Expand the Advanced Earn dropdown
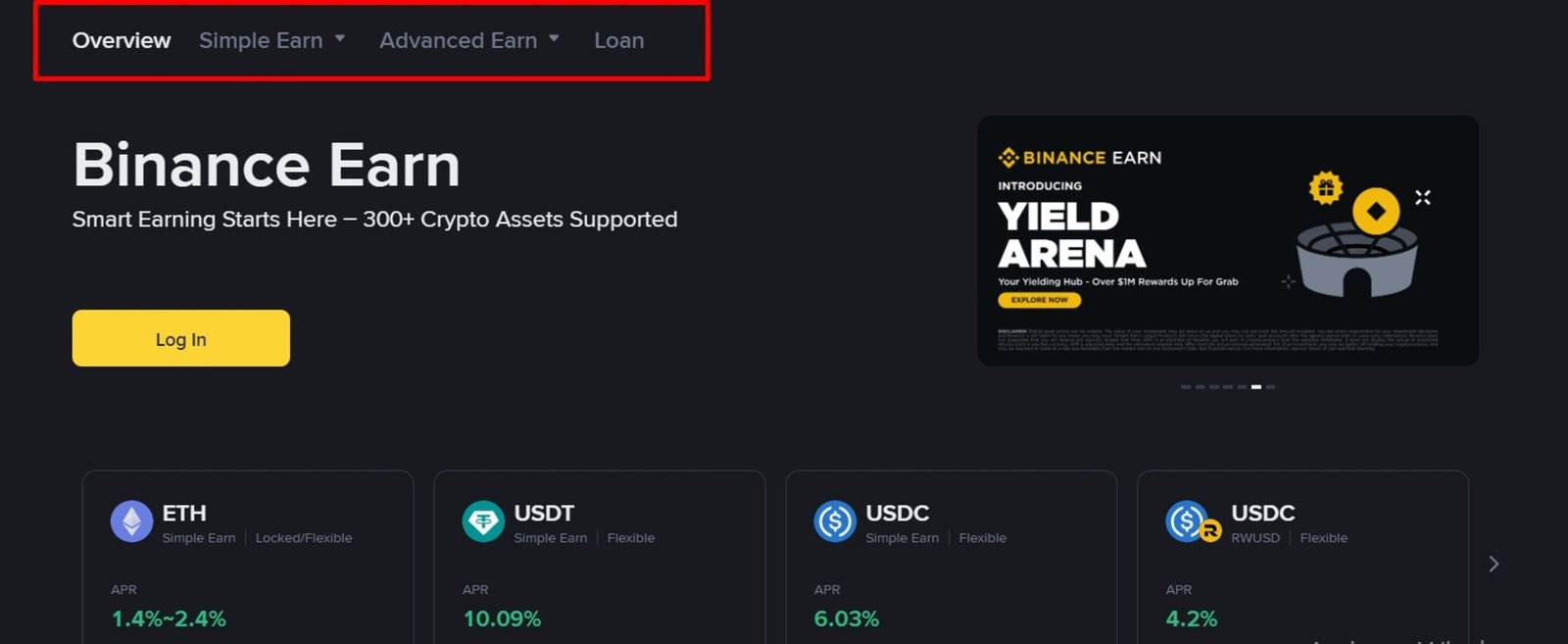The image size is (1568, 644). (x=458, y=40)
